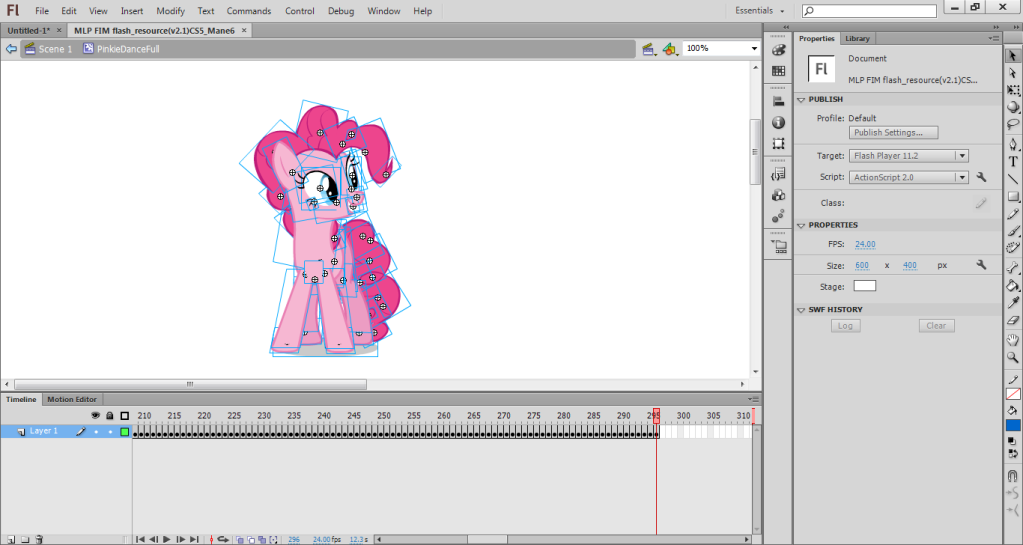Open the Essentials workspace dropdown
Viewport: 1023px width, 545px height.
click(759, 10)
